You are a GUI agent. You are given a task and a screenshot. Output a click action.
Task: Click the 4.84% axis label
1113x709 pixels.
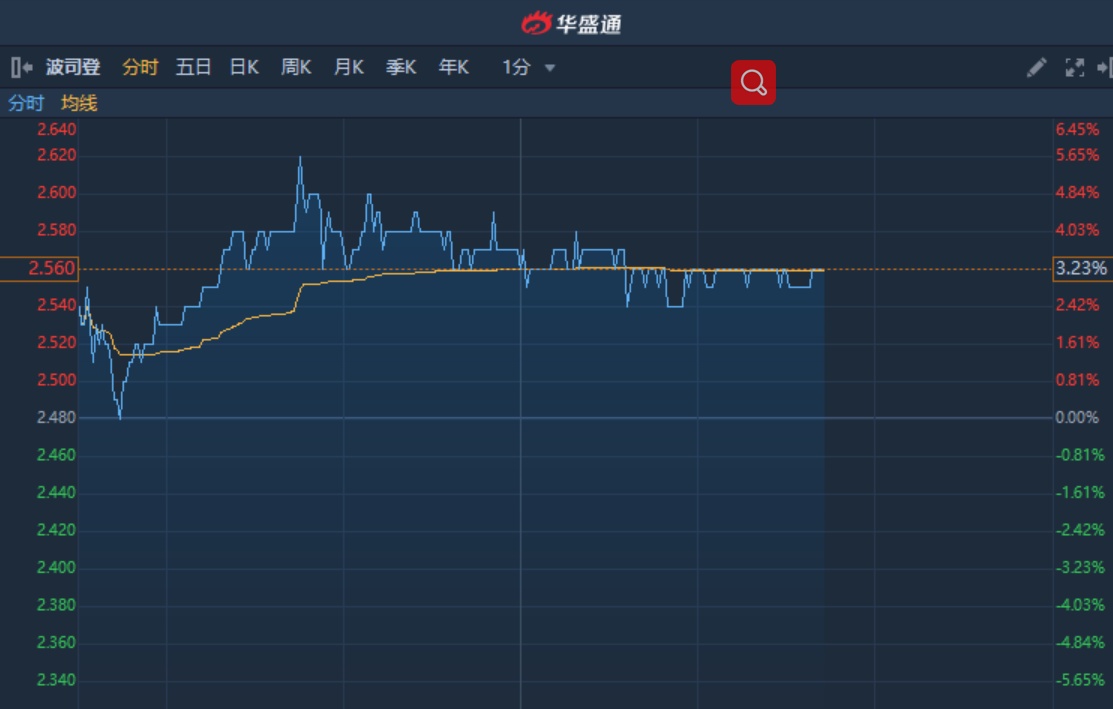tap(1078, 193)
